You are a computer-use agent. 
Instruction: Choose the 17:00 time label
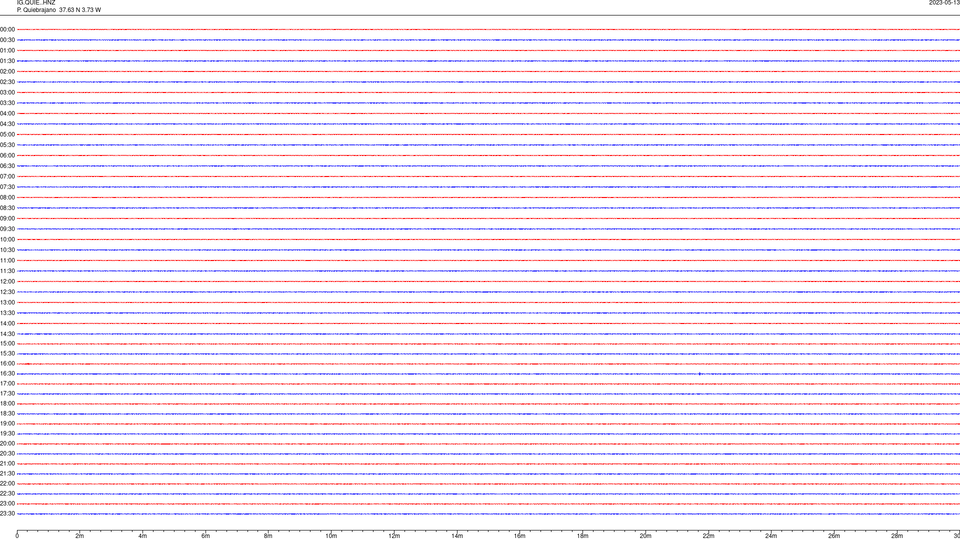point(7,384)
